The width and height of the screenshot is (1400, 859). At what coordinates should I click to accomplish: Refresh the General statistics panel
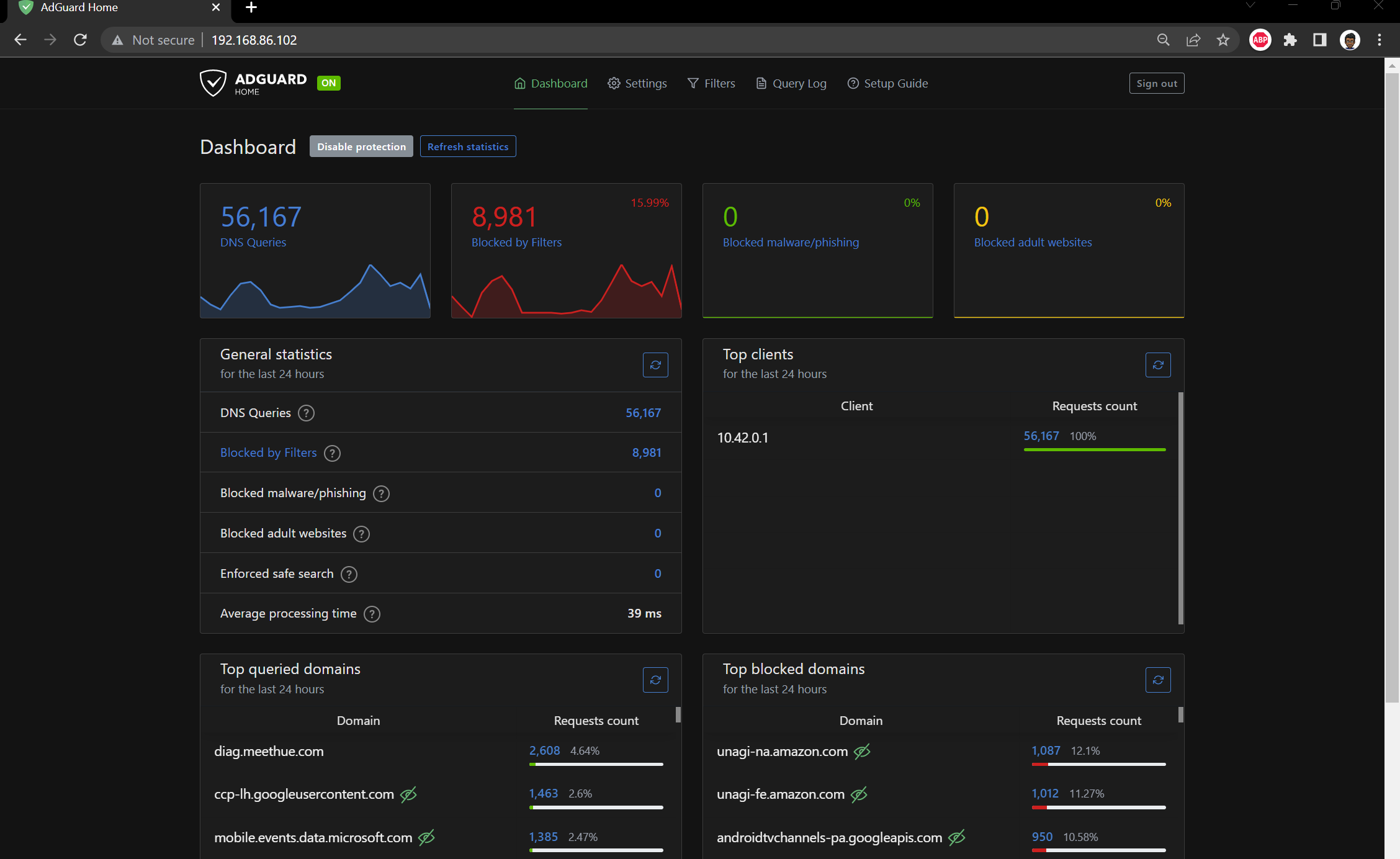pos(655,365)
